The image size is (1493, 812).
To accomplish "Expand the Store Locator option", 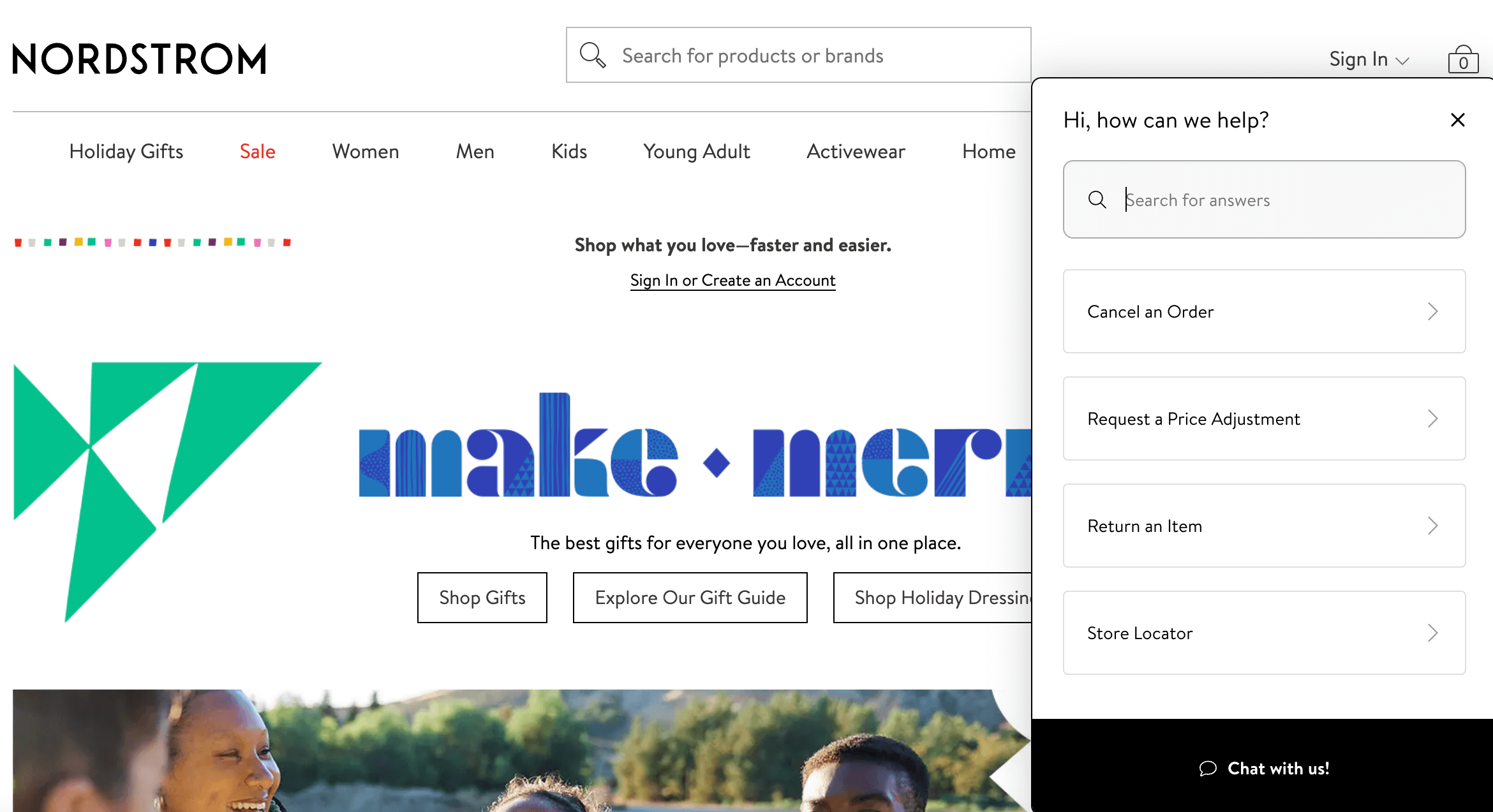I will (1264, 632).
